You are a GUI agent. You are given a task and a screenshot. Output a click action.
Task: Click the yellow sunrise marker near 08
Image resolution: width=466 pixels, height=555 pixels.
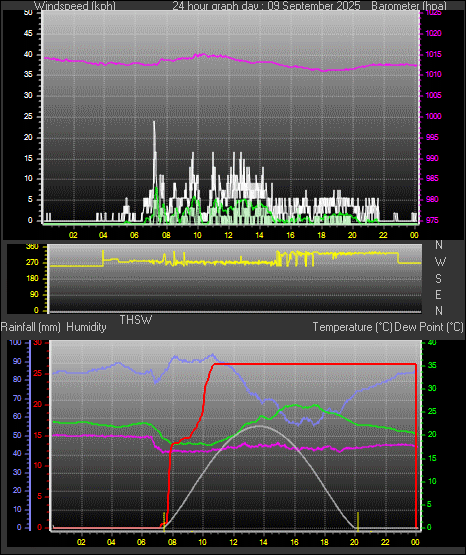(164, 521)
